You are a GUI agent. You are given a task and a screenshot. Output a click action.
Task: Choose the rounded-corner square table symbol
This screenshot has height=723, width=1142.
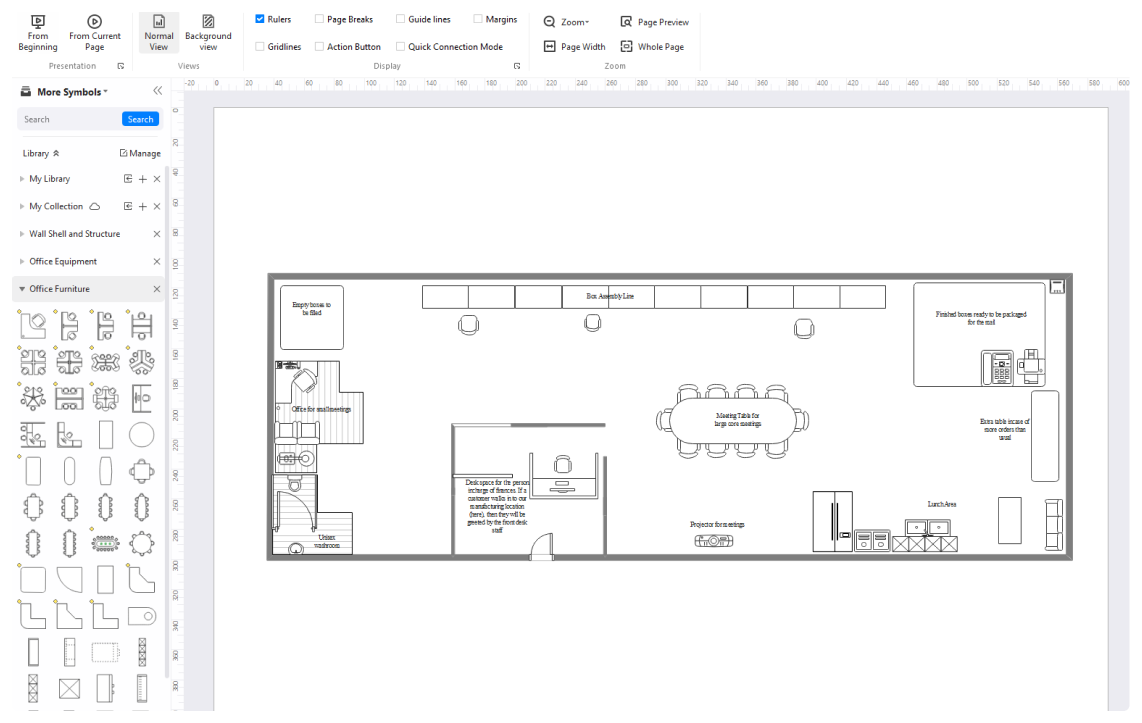pos(33,580)
